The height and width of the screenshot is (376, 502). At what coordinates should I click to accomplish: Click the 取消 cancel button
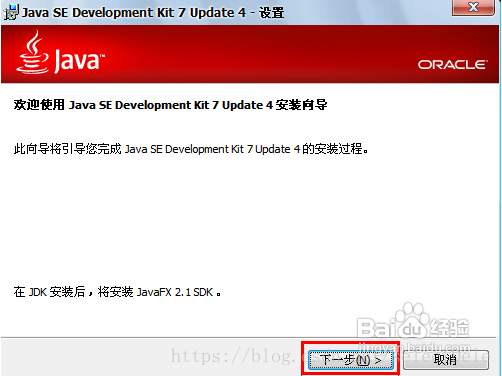(x=446, y=360)
